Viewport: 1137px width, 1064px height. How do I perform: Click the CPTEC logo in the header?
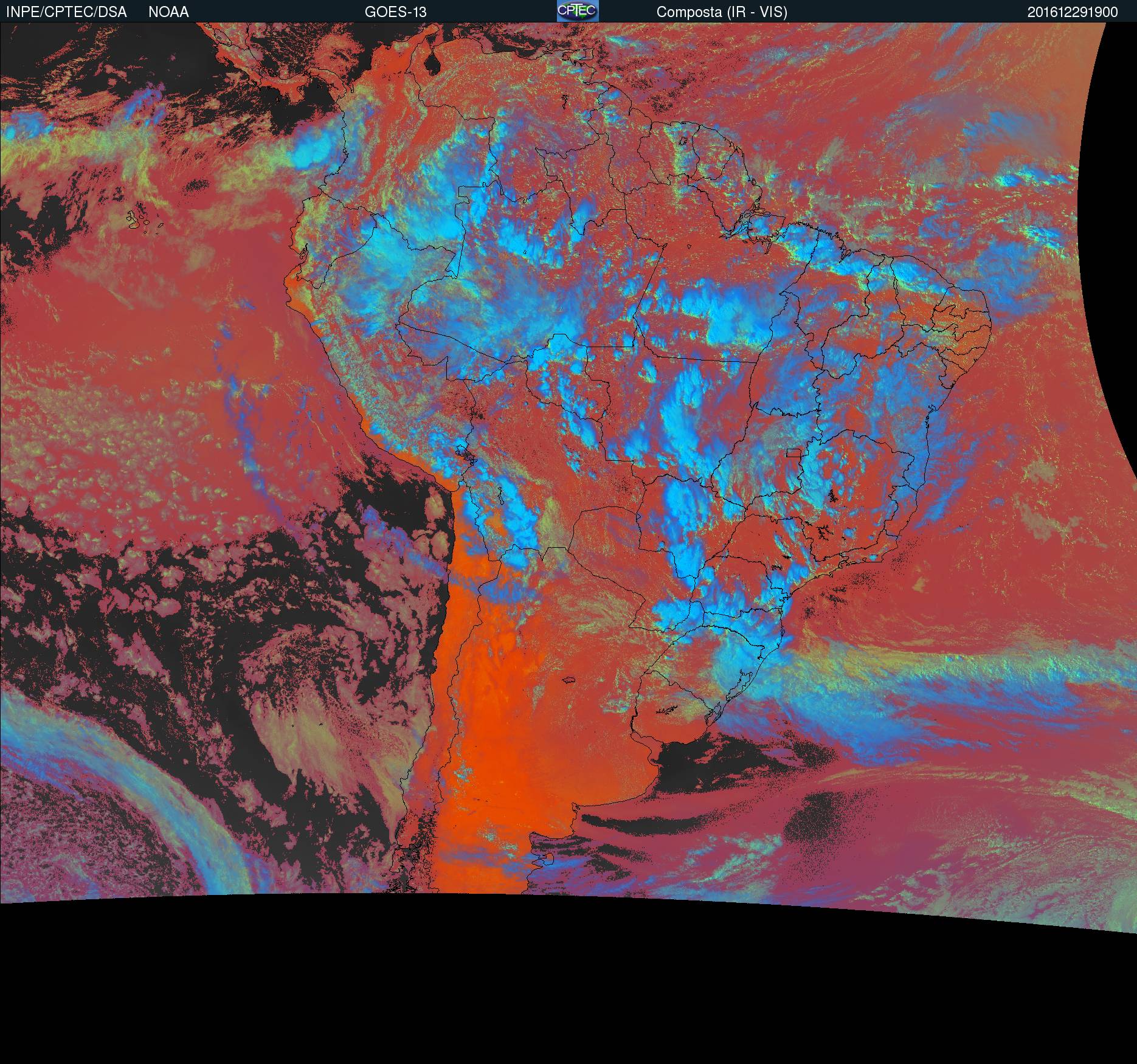pyautogui.click(x=577, y=11)
